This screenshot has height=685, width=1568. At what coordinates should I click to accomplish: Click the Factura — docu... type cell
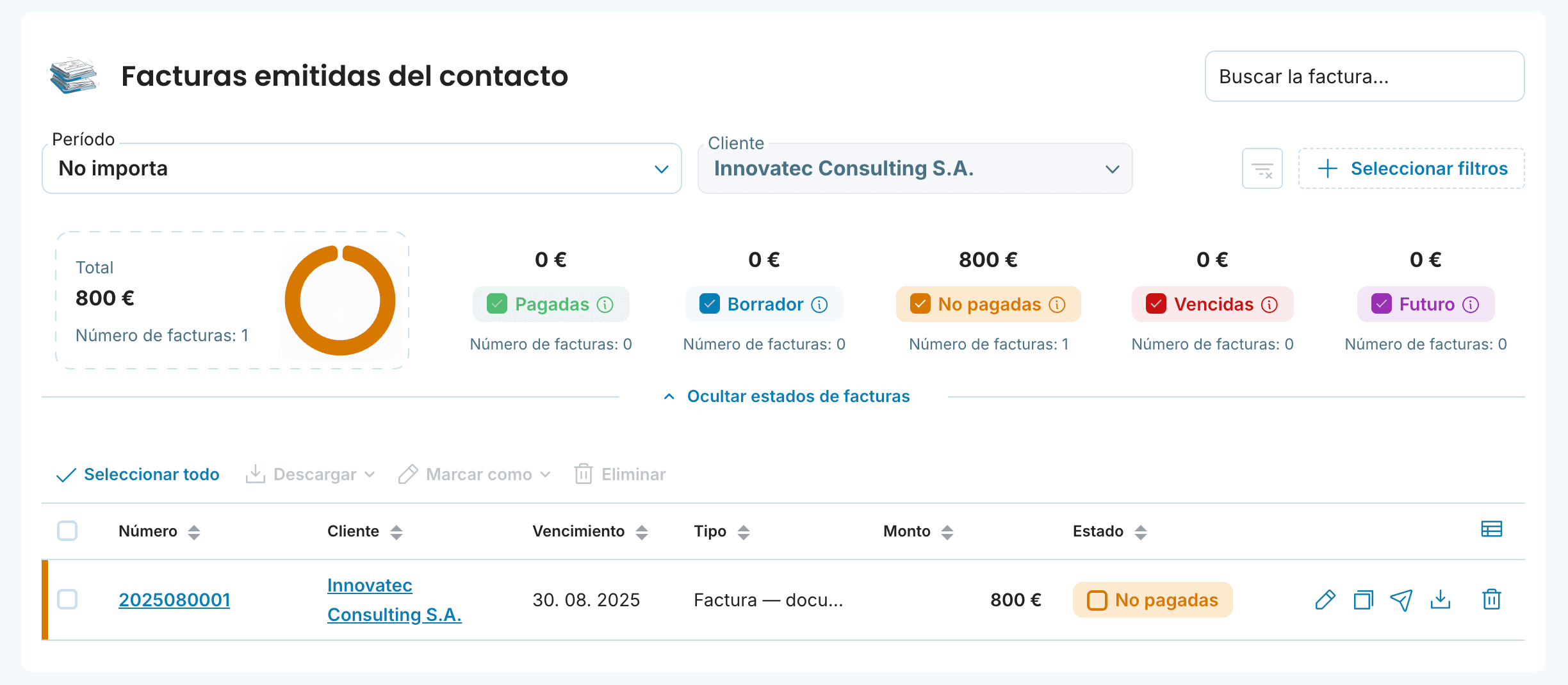pyautogui.click(x=769, y=600)
